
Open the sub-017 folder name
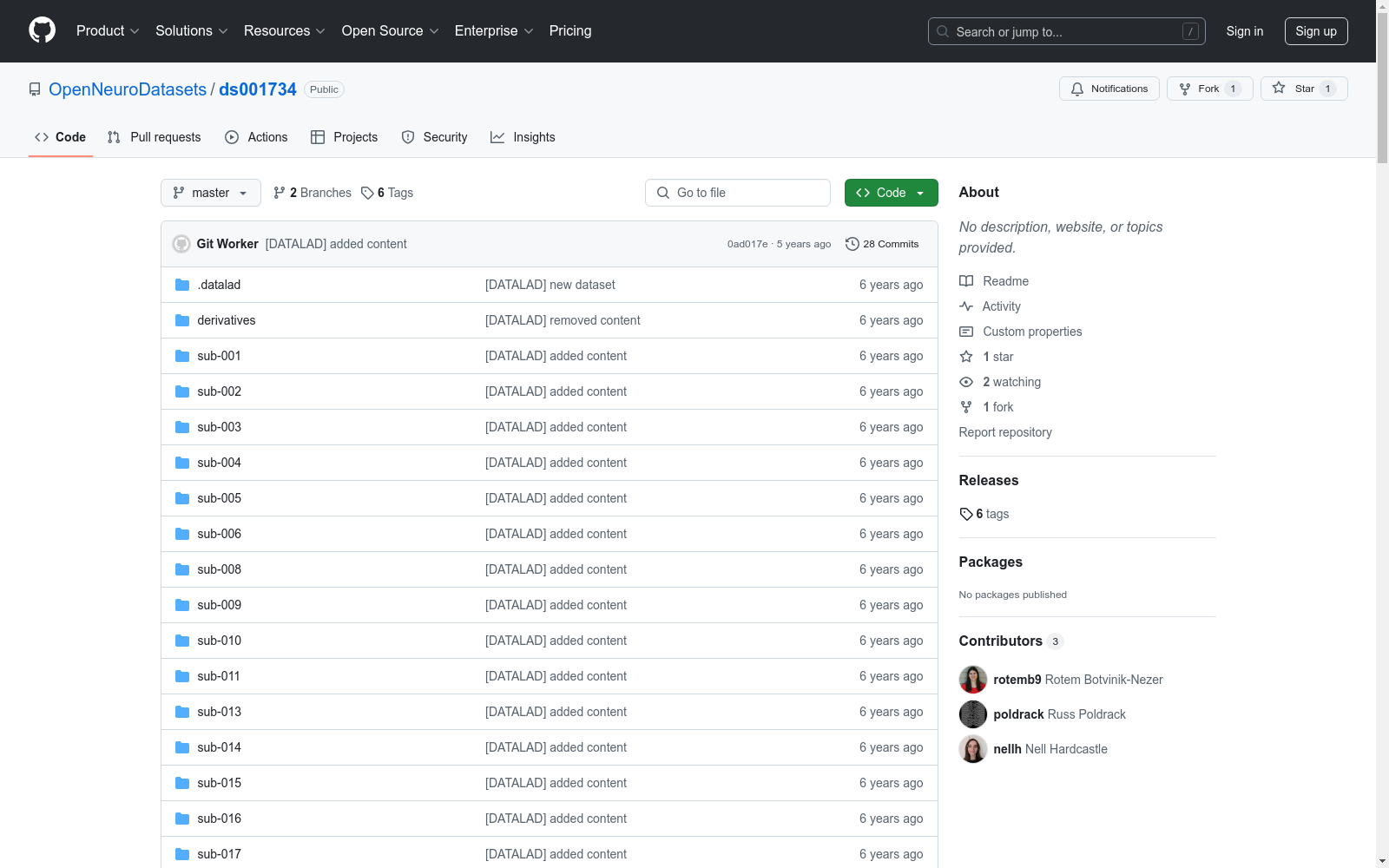pos(219,854)
